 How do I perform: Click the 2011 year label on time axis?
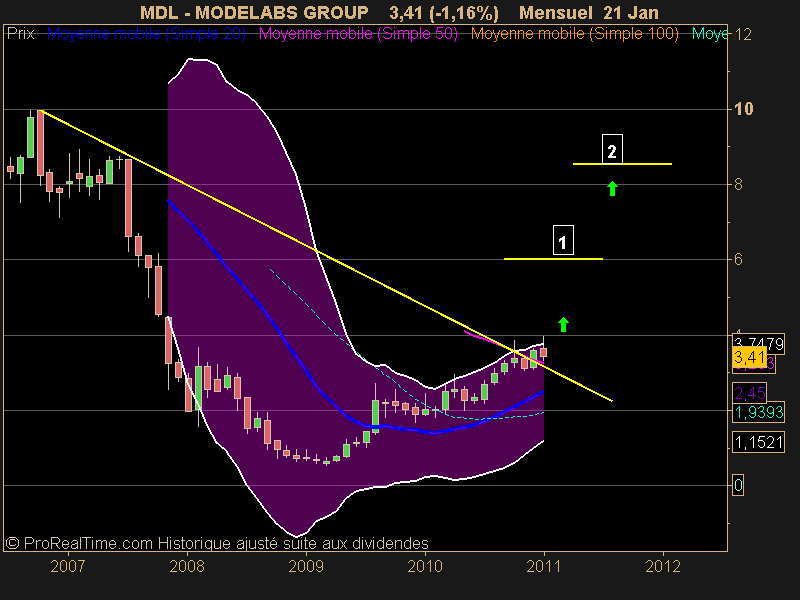544,566
